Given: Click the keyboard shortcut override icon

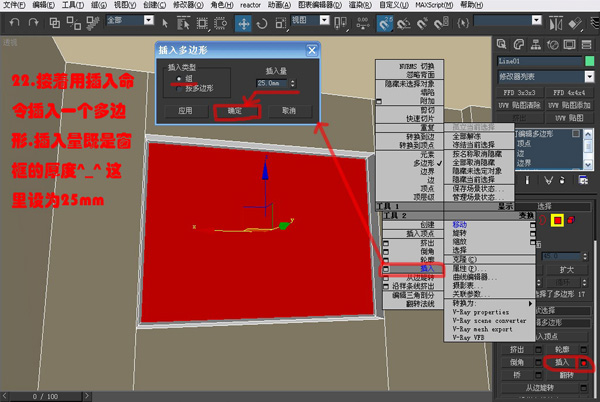Looking at the screenshot, I should coord(363,23).
